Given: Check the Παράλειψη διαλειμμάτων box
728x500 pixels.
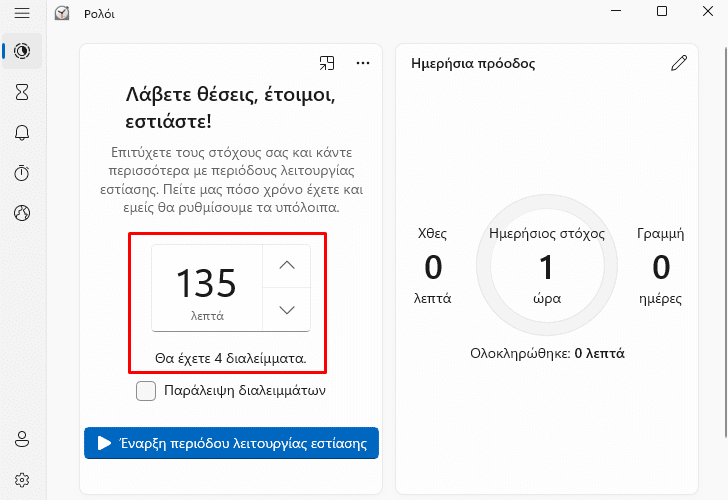Looking at the screenshot, I should (146, 390).
